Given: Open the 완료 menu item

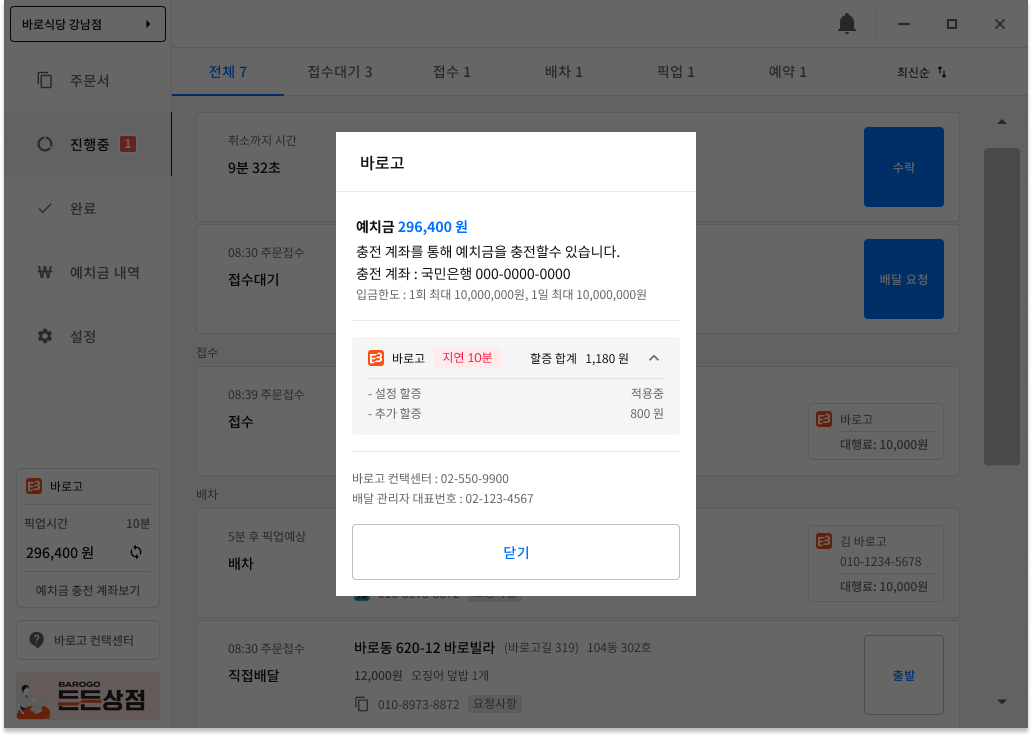Looking at the screenshot, I should tap(88, 208).
